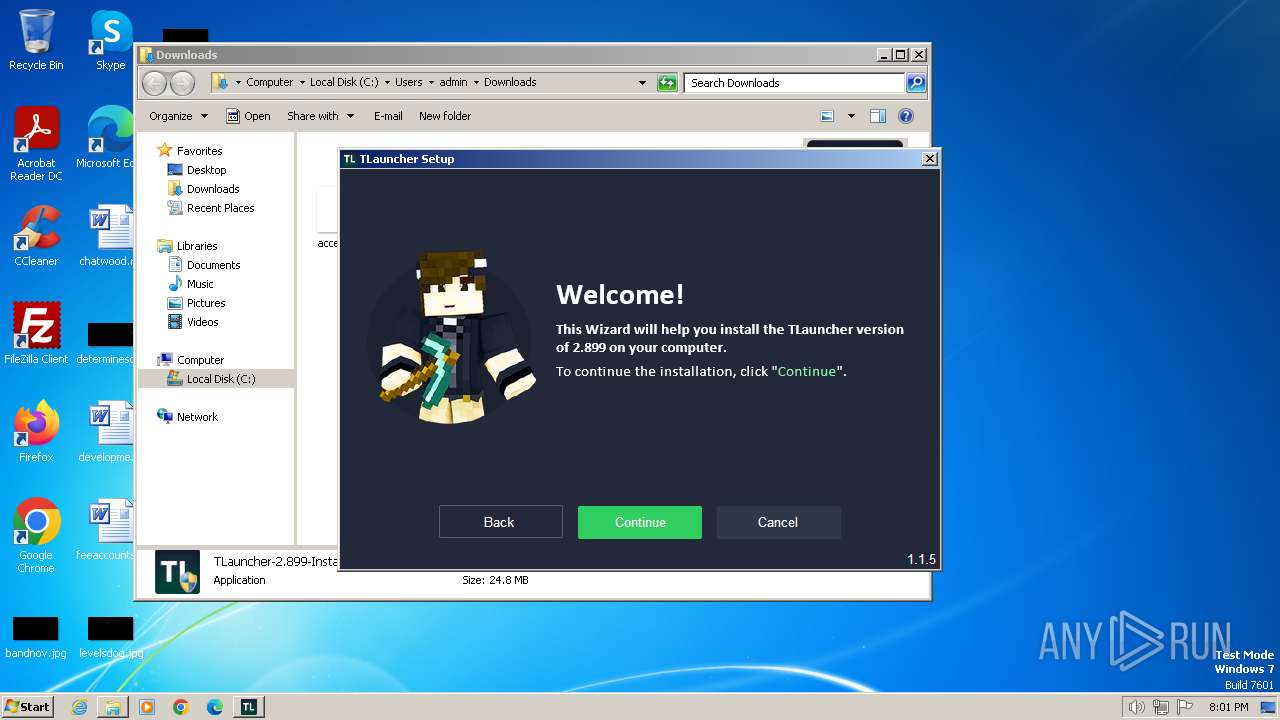Open CCleaner desktop shortcut

coord(36,236)
